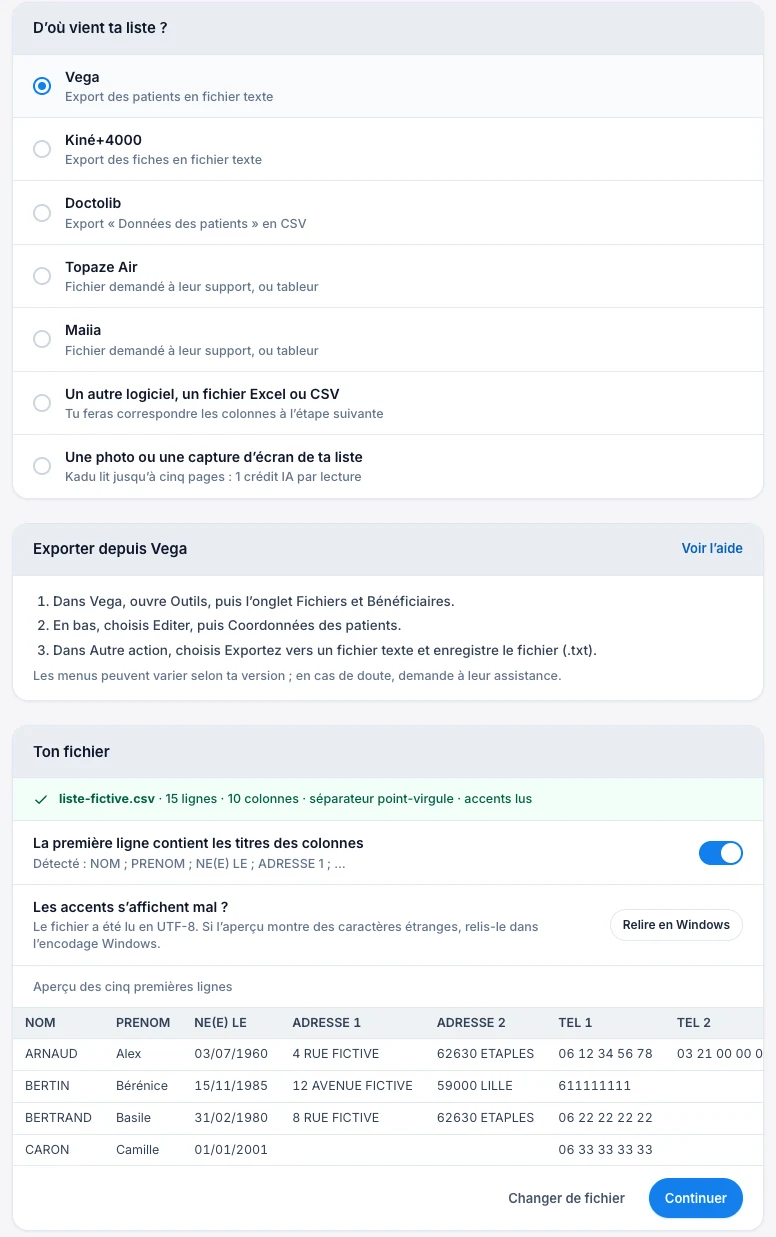Click the TEL 1 column header
This screenshot has width=776, height=1237.
click(575, 1023)
